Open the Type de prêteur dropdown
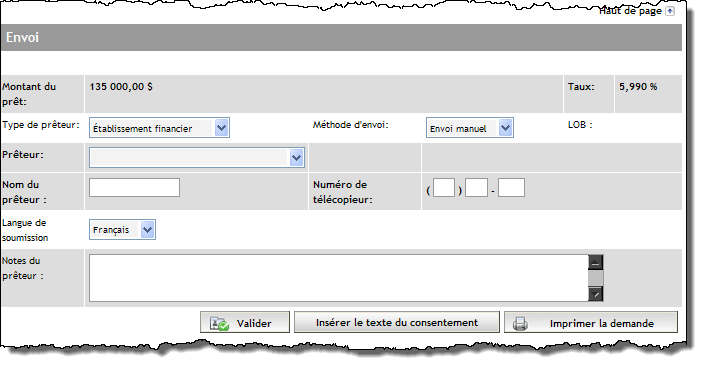Screen dimensions: 703x365 159,128
